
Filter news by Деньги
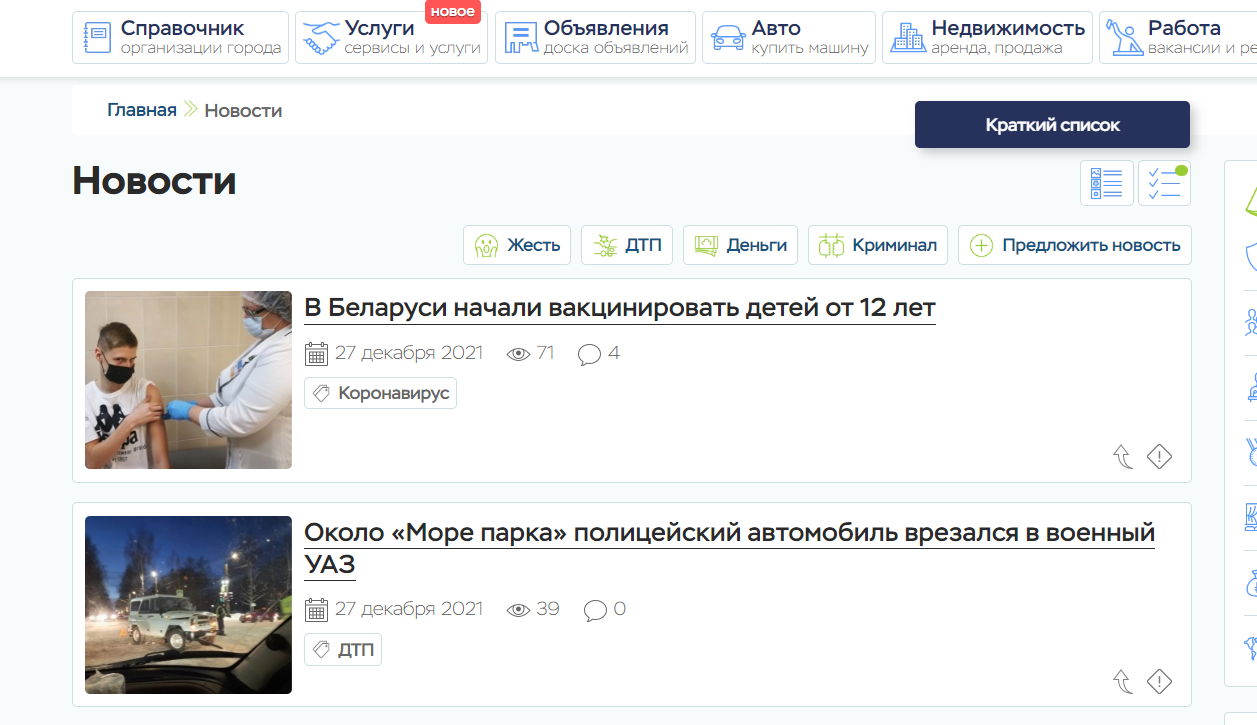tap(740, 245)
